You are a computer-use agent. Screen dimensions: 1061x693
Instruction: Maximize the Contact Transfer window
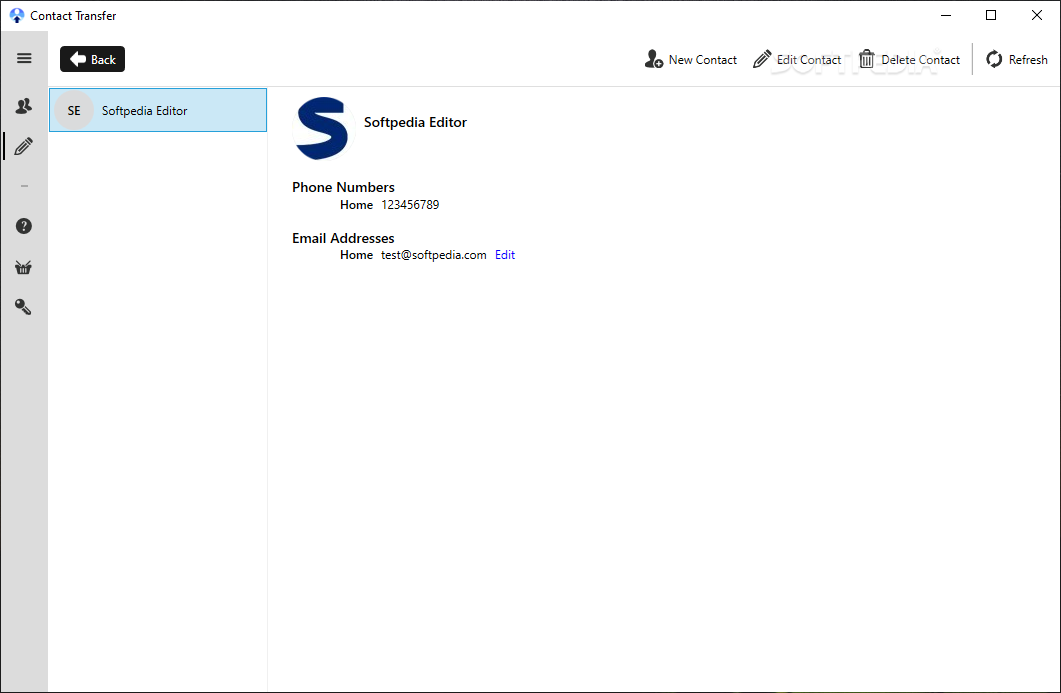[x=991, y=15]
